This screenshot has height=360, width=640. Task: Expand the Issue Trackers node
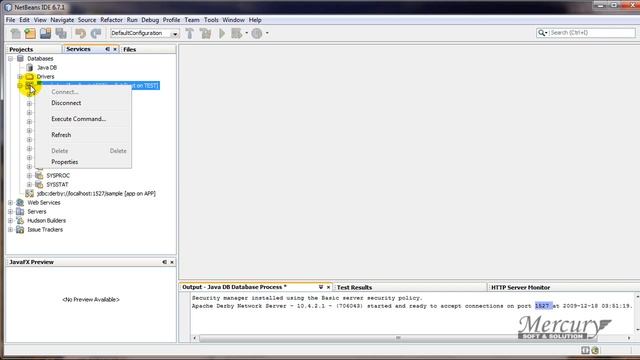coord(11,229)
